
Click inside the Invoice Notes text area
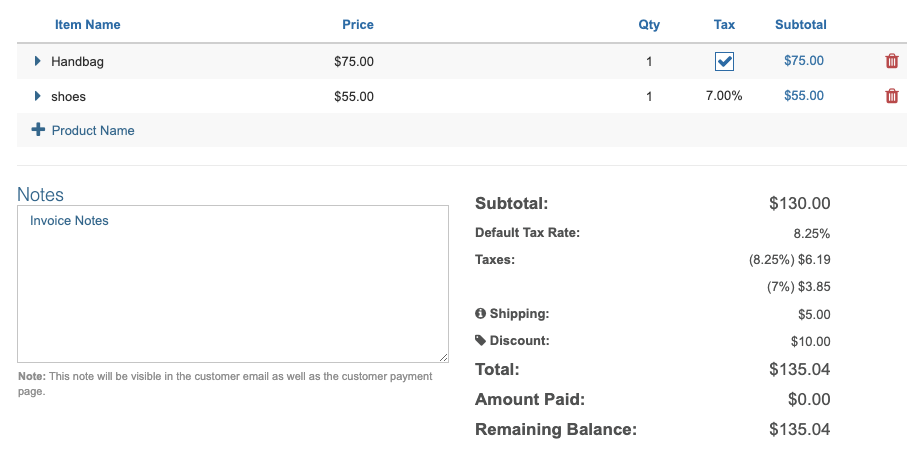click(x=232, y=284)
